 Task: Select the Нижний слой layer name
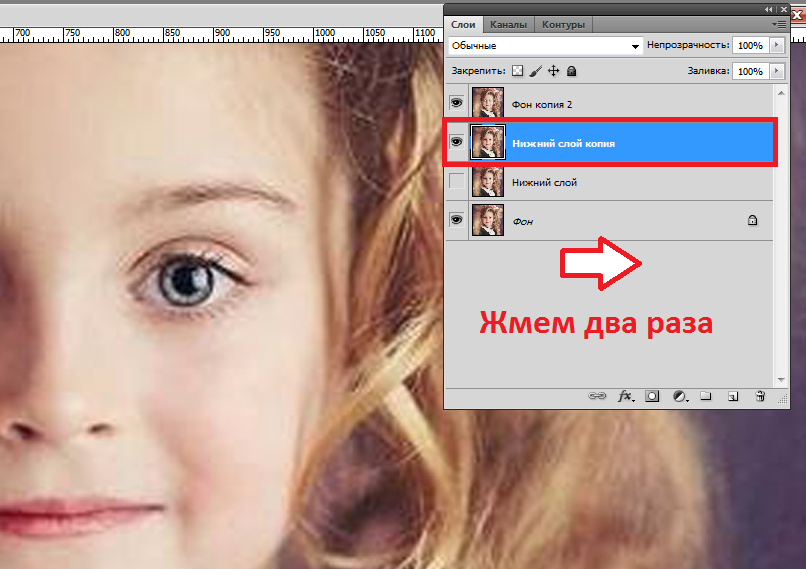(x=544, y=182)
